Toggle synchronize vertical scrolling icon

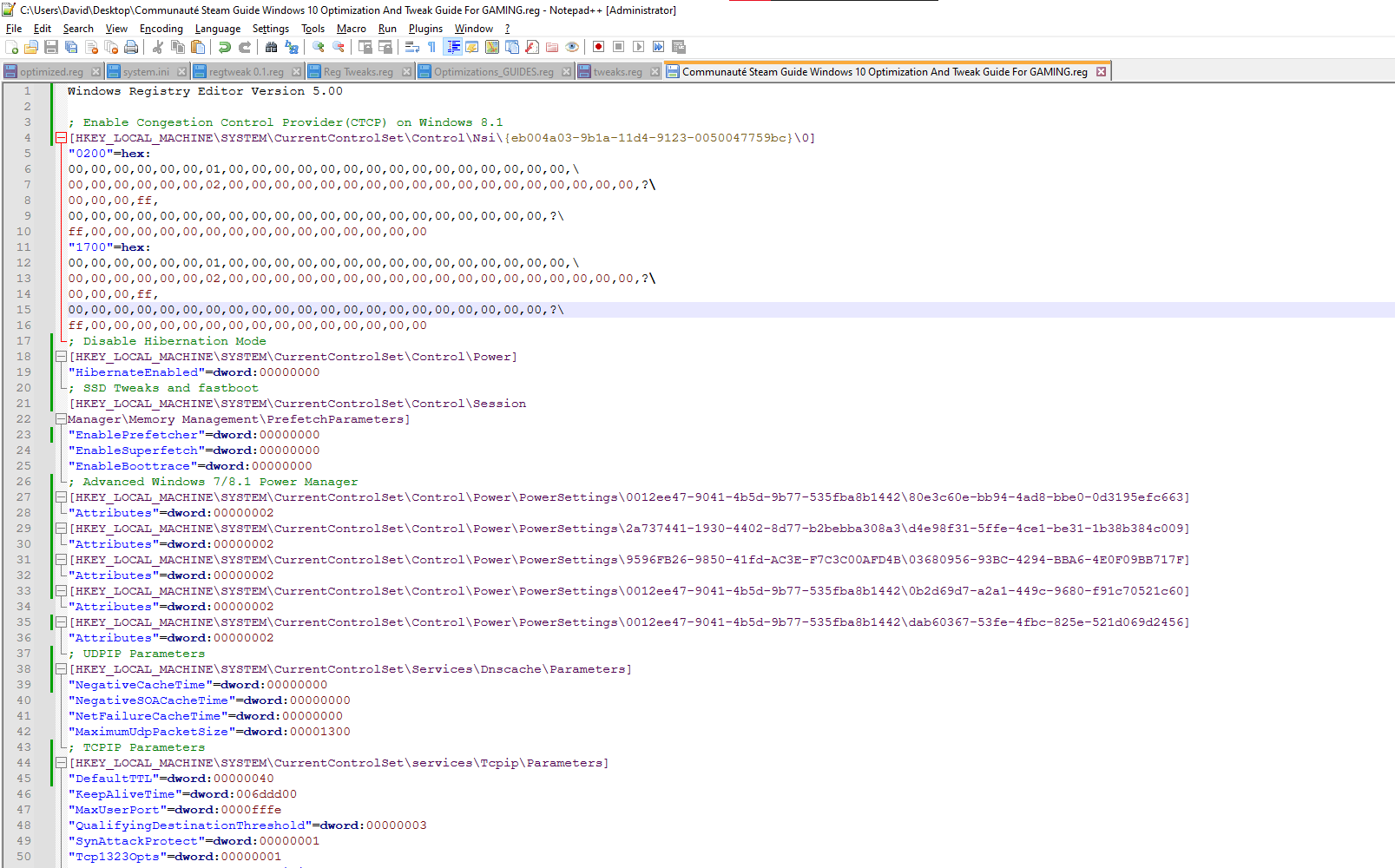(365, 47)
